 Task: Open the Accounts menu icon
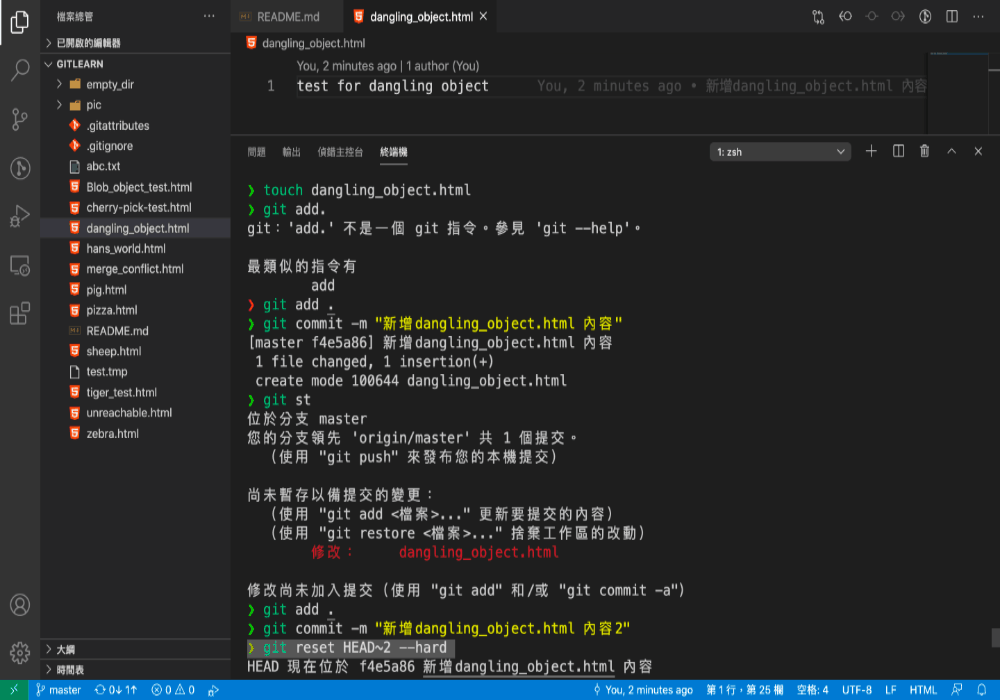(20, 604)
